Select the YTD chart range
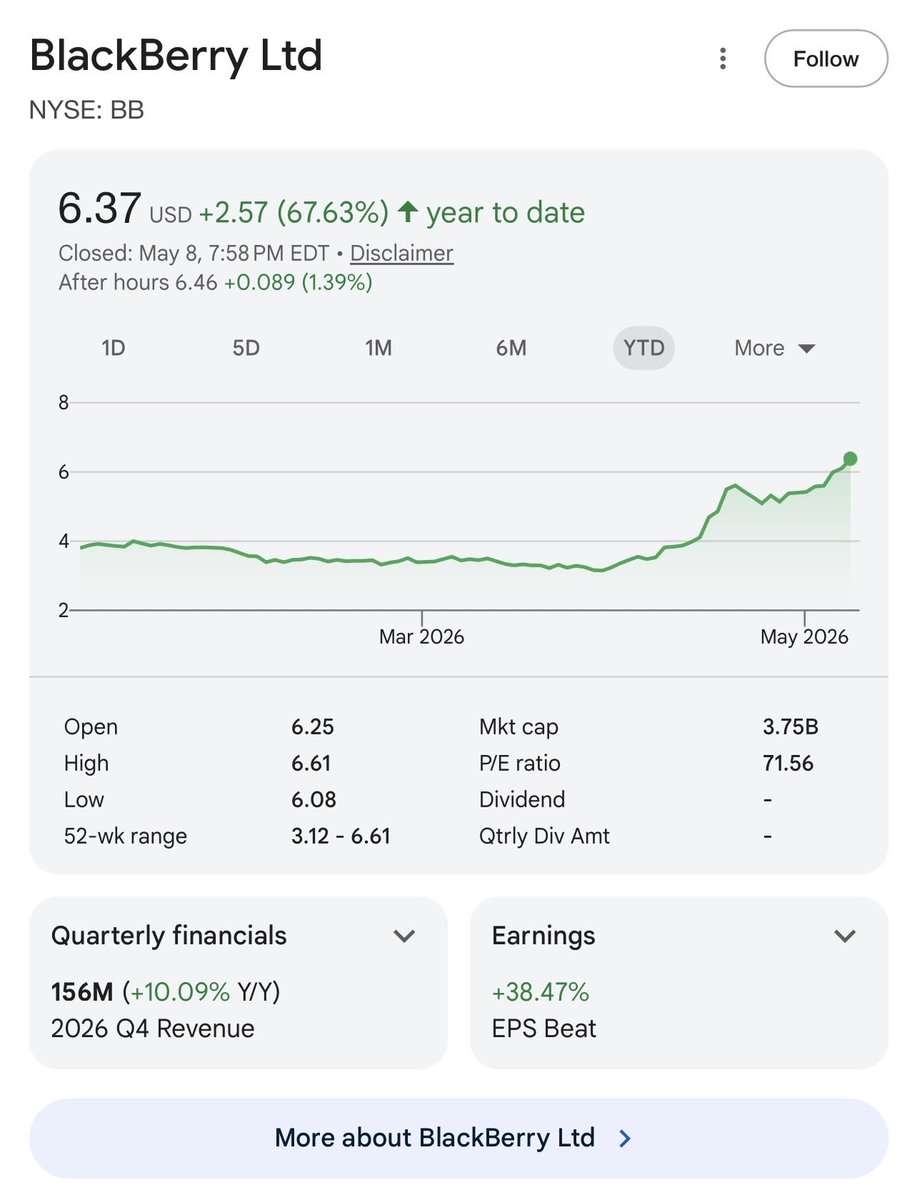Screen dimensions: 917x1200 pos(644,348)
